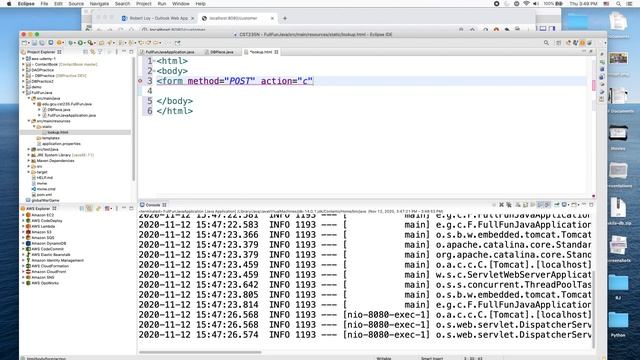Screen dimensions: 640x360
Task: Toggle Scroll Lock in Console toolbar
Action: coord(525,204)
